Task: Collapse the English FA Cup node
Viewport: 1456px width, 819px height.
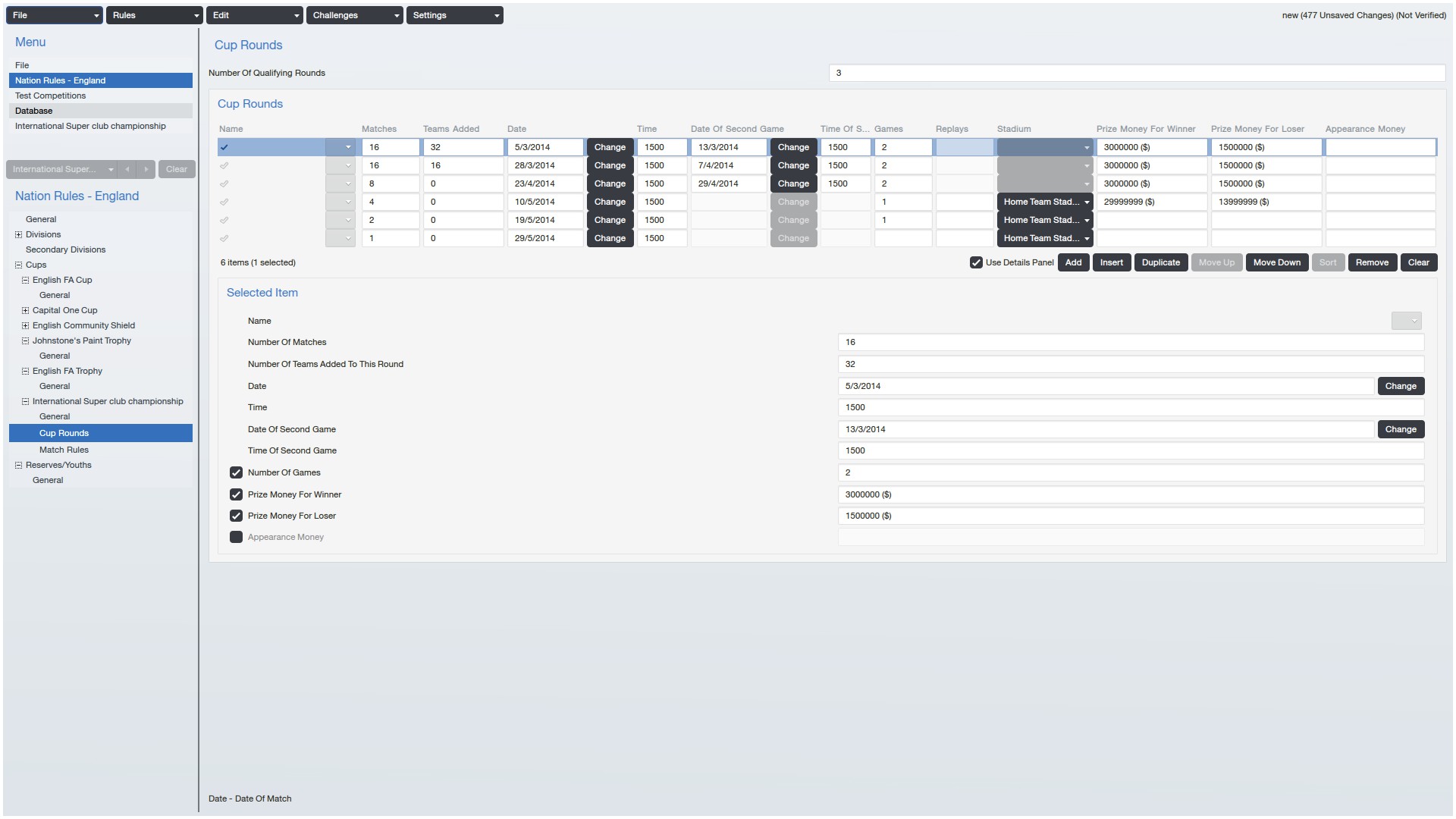Action: click(25, 280)
